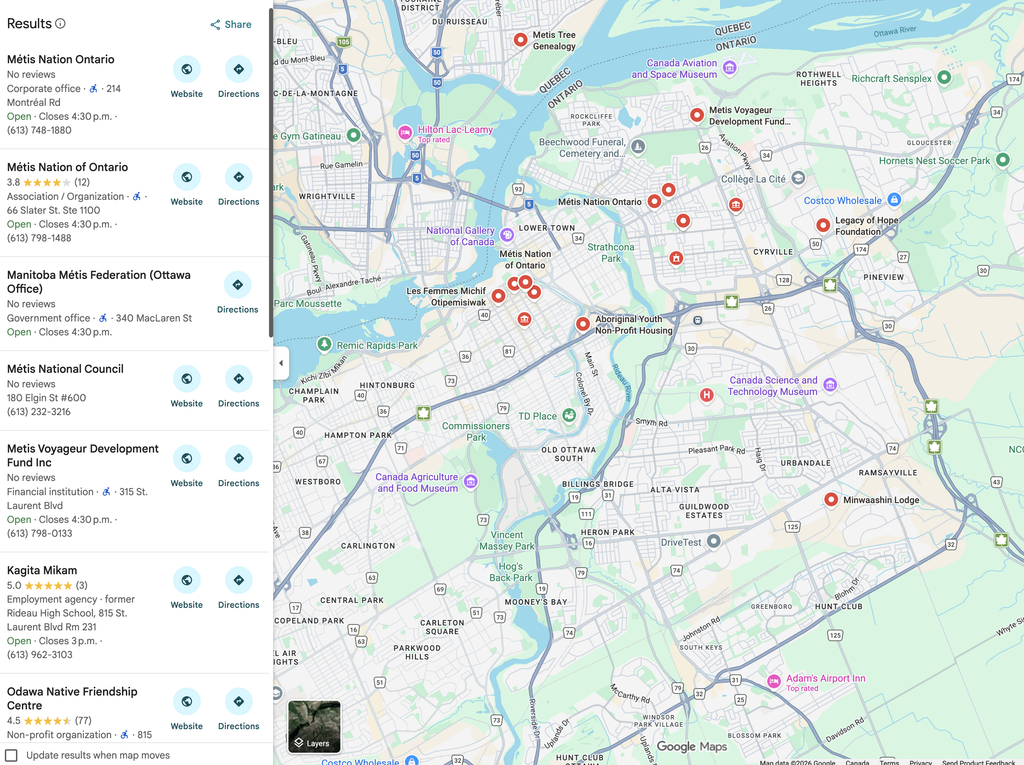The width and height of the screenshot is (1024, 765).
Task: Click the Beechwood Funeral Cemetery marker
Action: click(x=638, y=146)
